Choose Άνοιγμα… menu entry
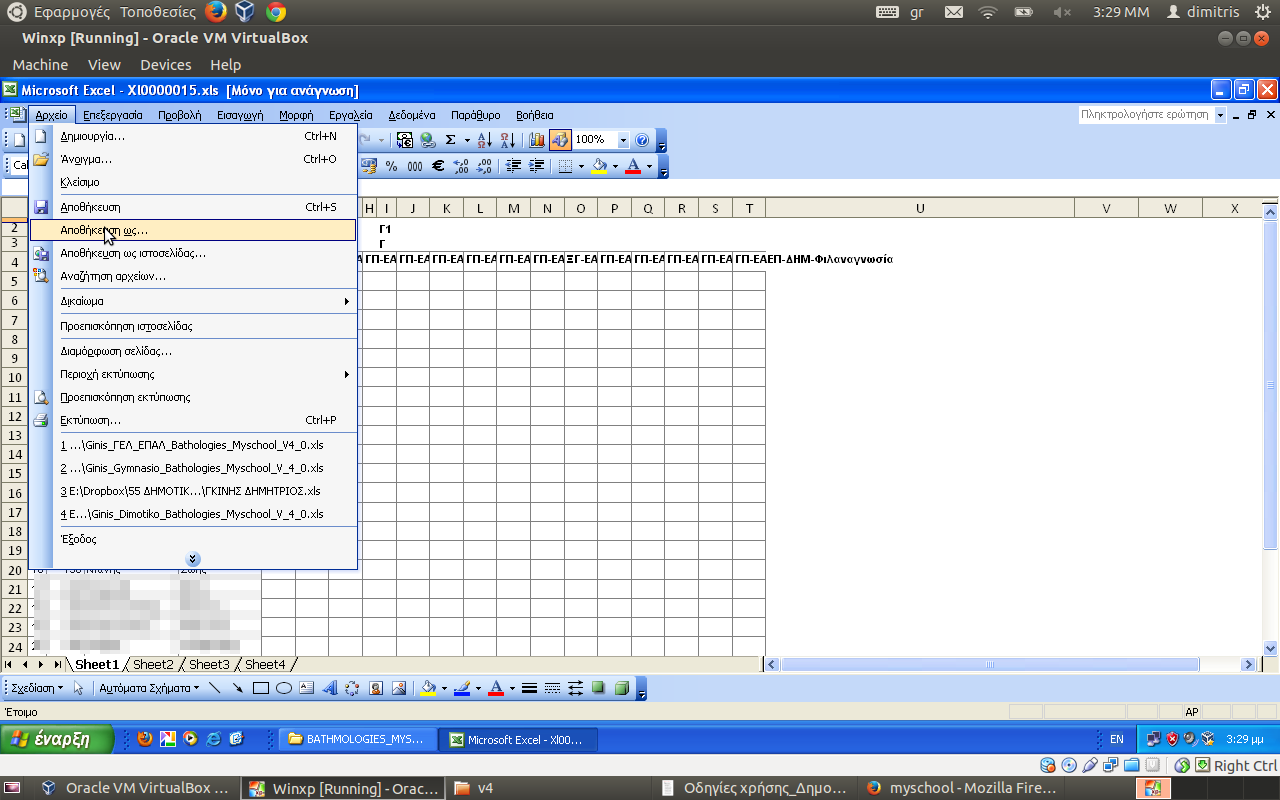1280x800 pixels. click(193, 159)
